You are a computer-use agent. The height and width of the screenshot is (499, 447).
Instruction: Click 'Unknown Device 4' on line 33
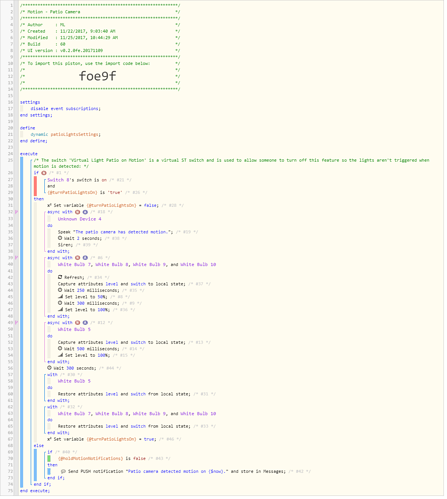[x=80, y=220]
